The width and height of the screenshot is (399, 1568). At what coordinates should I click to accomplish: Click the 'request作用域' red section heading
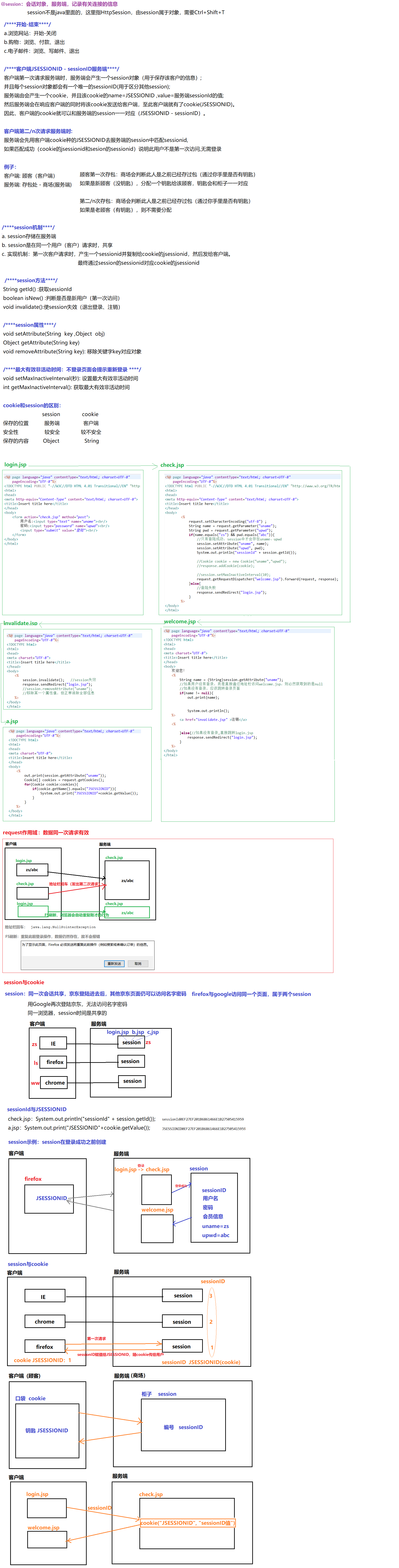(x=46, y=832)
